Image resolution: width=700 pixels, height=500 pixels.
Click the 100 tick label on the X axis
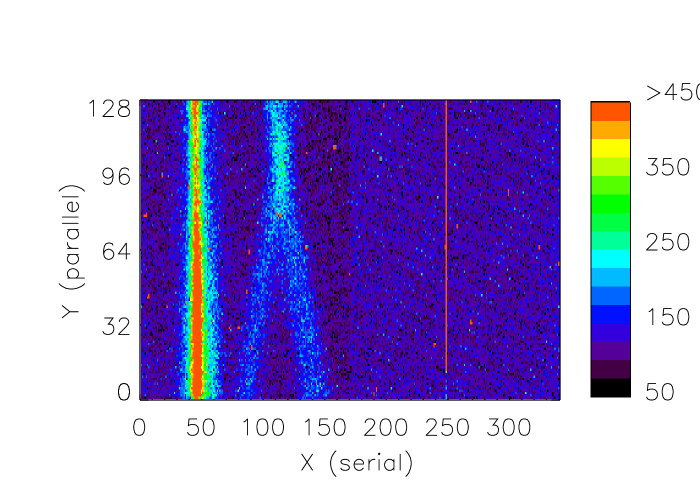pyautogui.click(x=263, y=427)
